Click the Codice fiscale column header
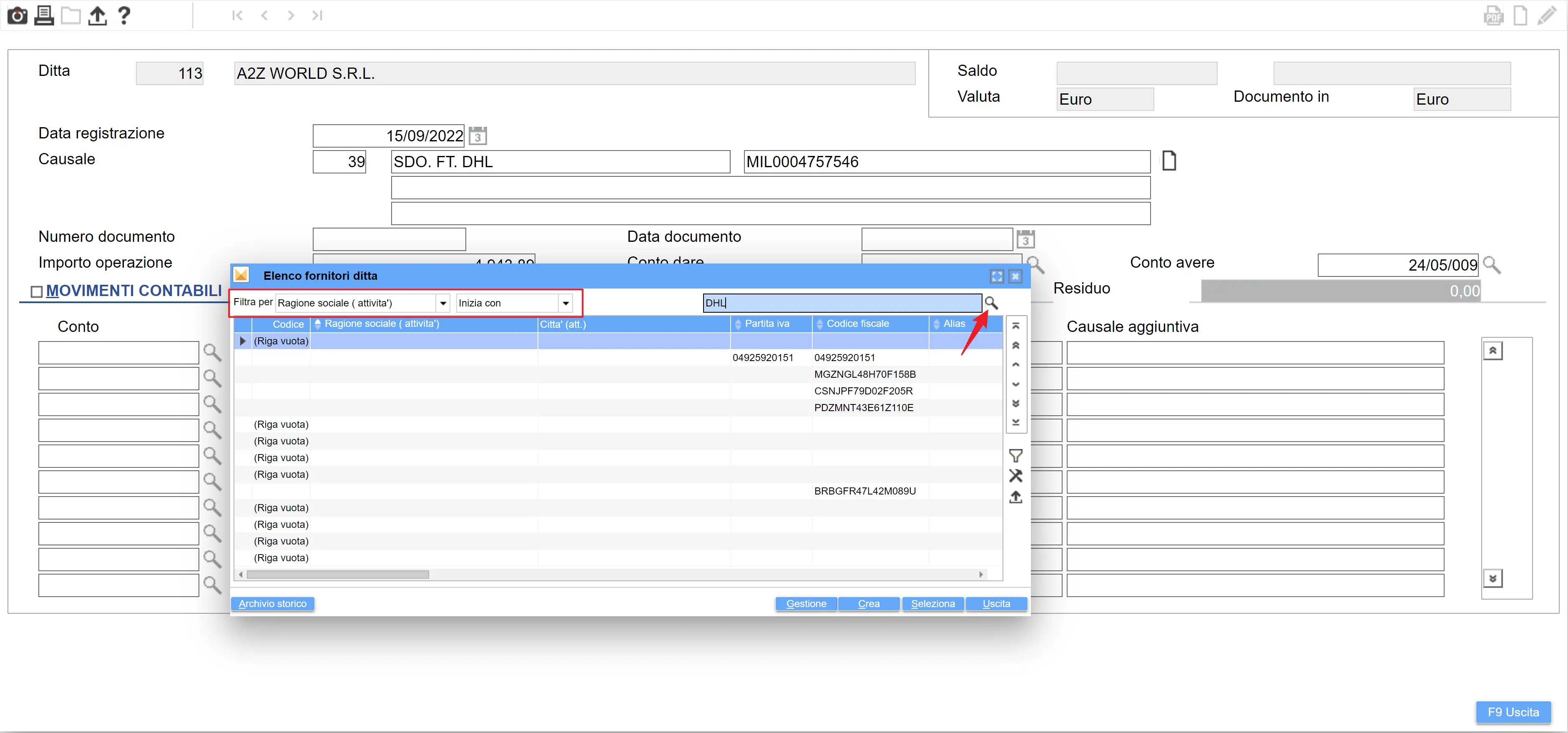Screen dimensions: 1568x733 [857, 324]
